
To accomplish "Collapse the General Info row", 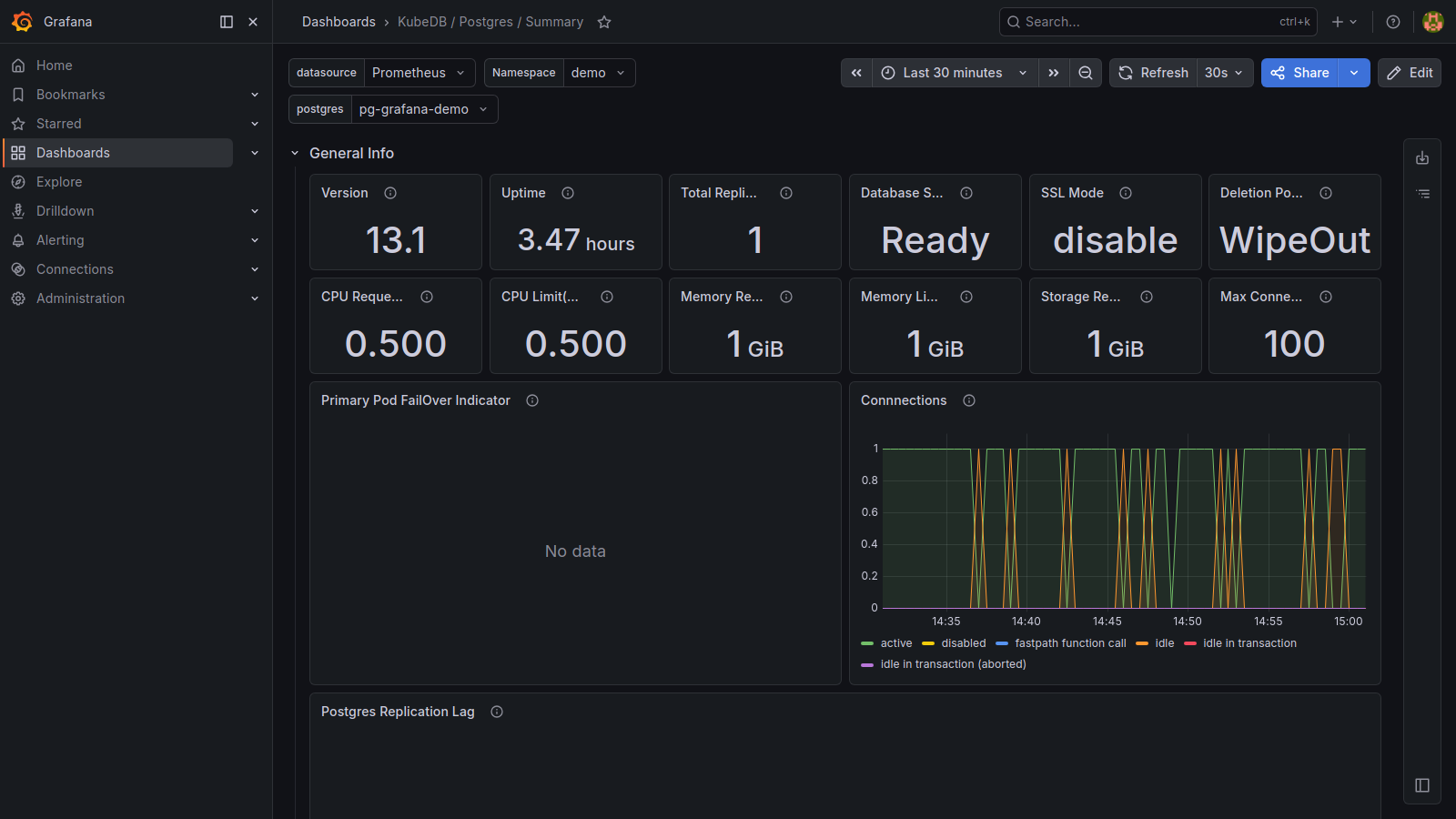I will [x=295, y=153].
